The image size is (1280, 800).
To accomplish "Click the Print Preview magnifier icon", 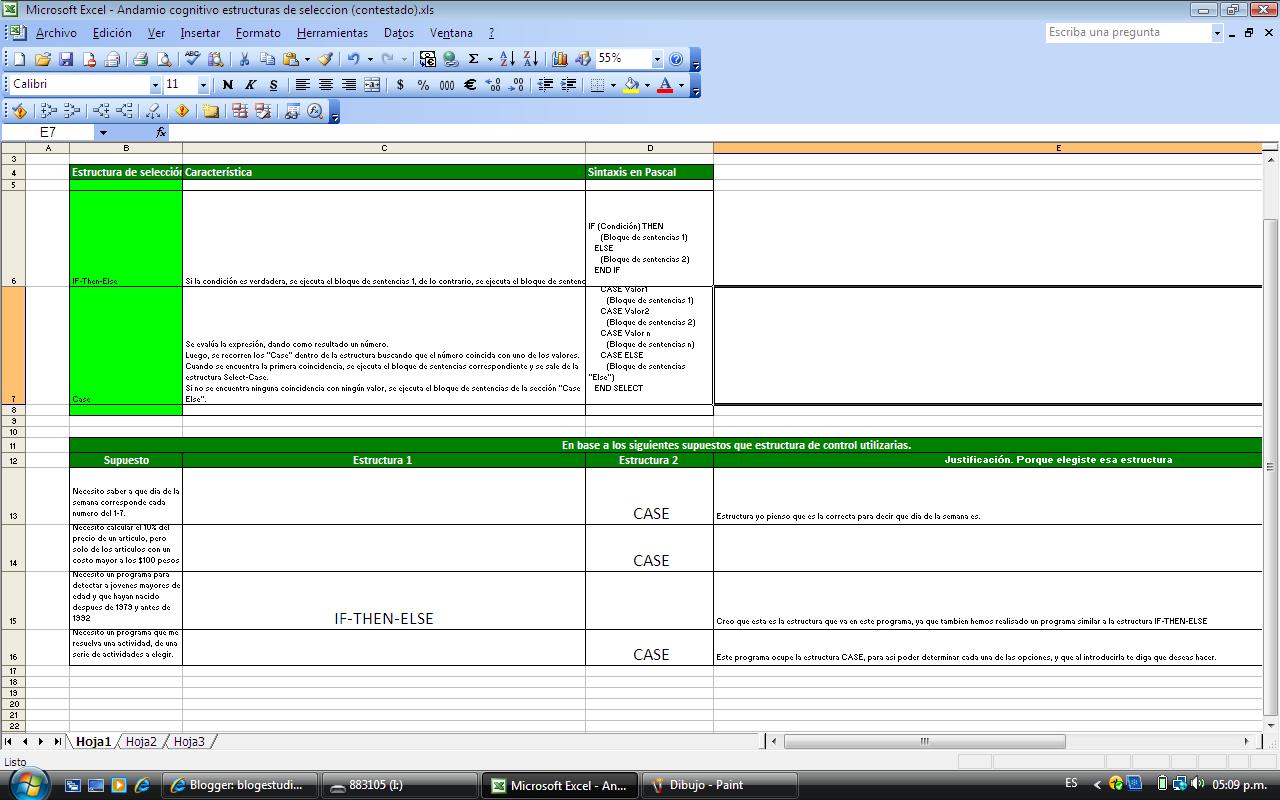I will (164, 58).
